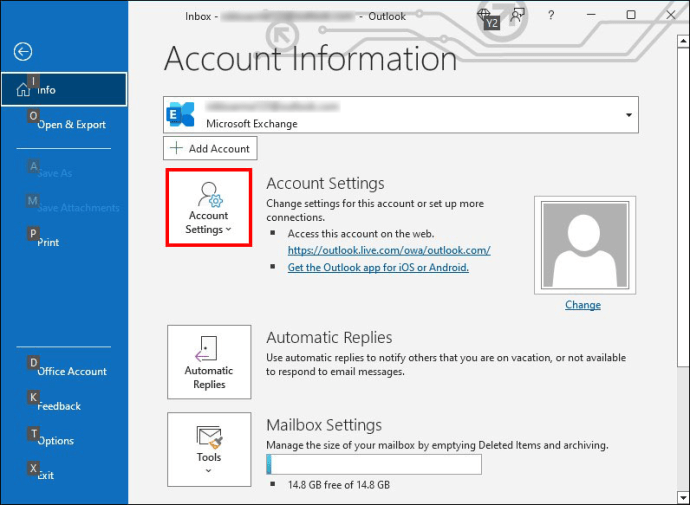Click the Microsoft Exchange account icon
This screenshot has height=505, width=690.
point(180,114)
